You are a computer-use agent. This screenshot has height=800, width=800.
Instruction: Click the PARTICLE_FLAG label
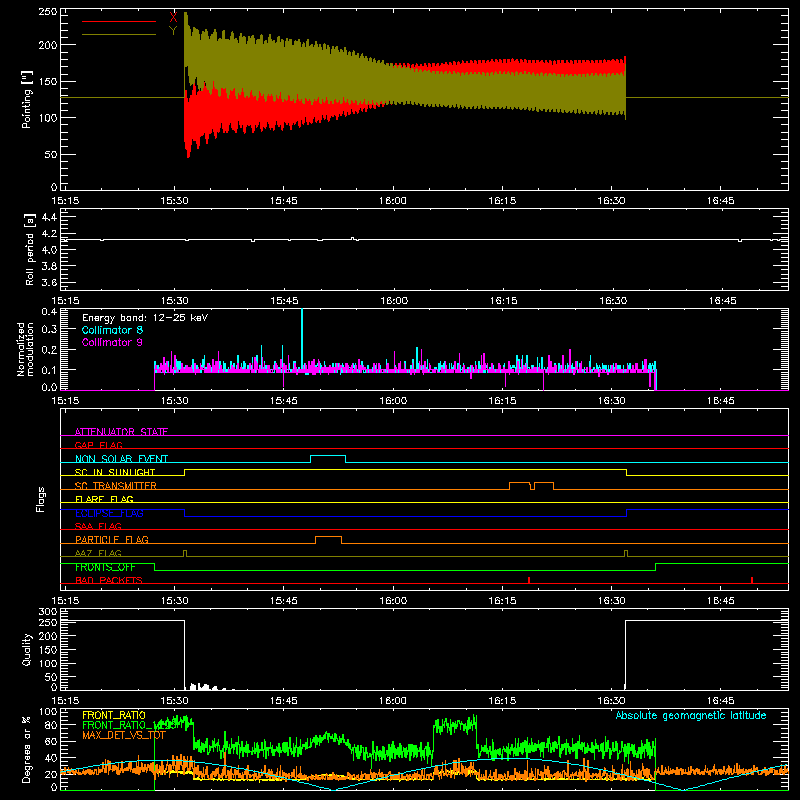112,539
